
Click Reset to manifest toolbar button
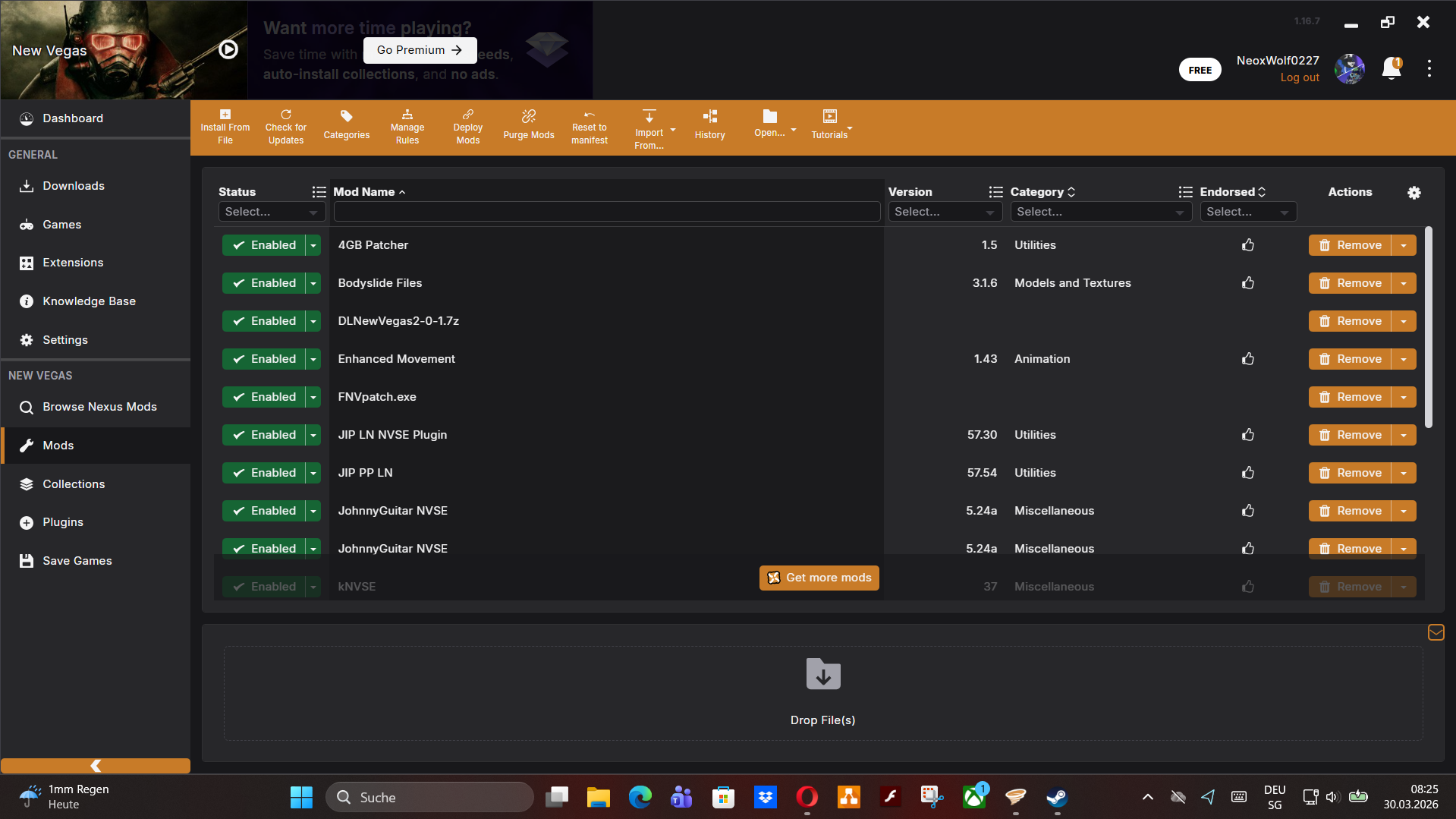tap(590, 128)
